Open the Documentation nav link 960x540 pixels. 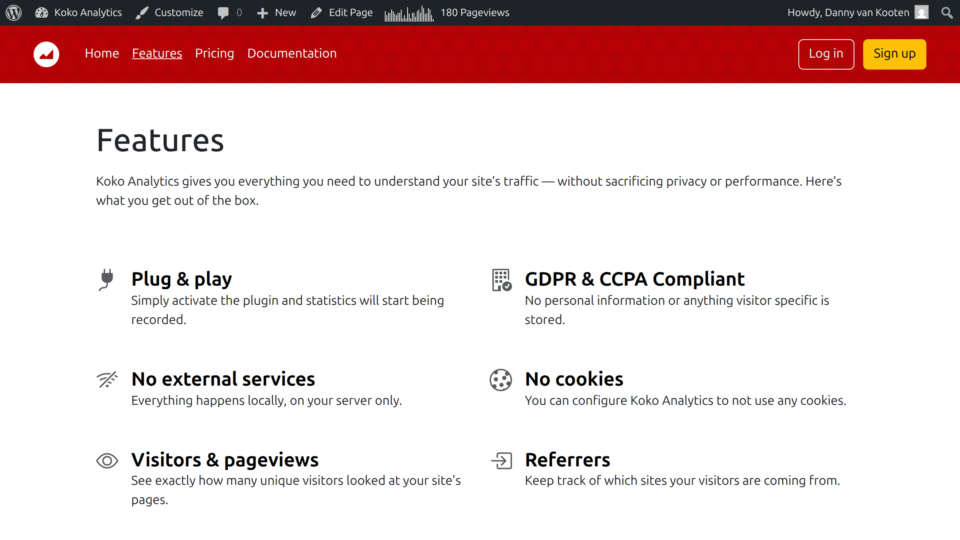(x=292, y=53)
